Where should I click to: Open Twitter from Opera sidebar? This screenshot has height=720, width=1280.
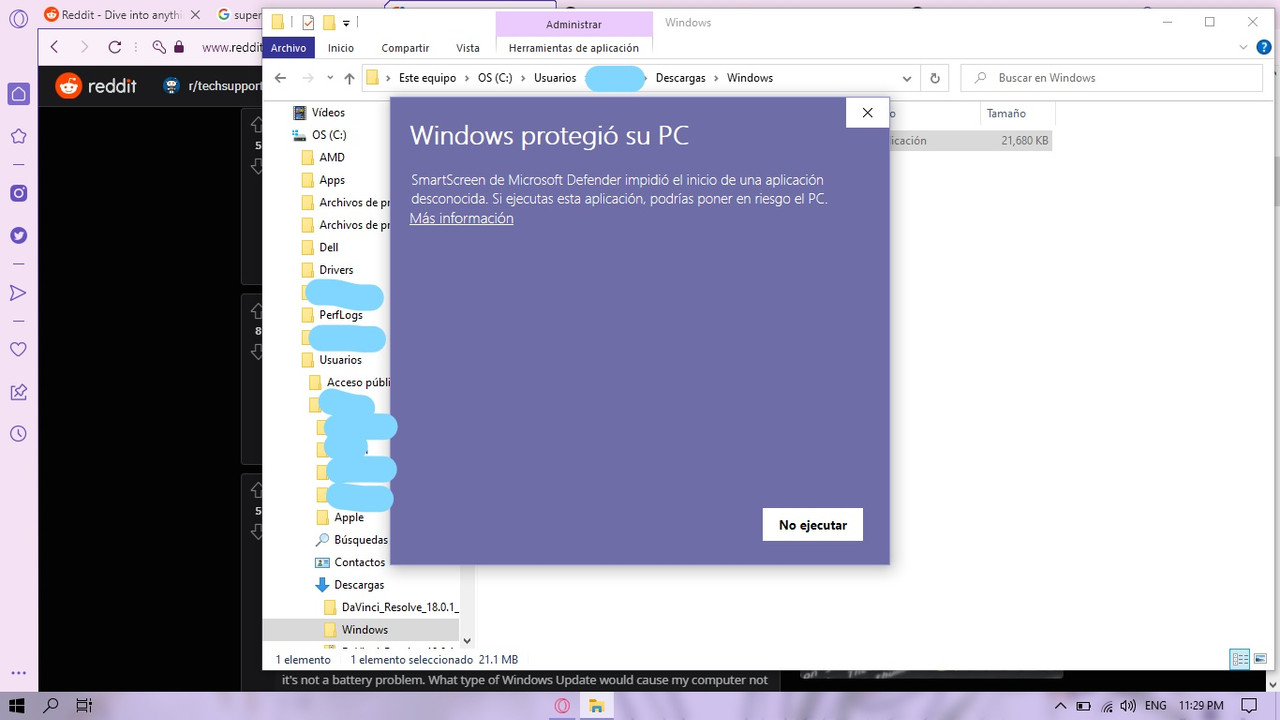(18, 235)
